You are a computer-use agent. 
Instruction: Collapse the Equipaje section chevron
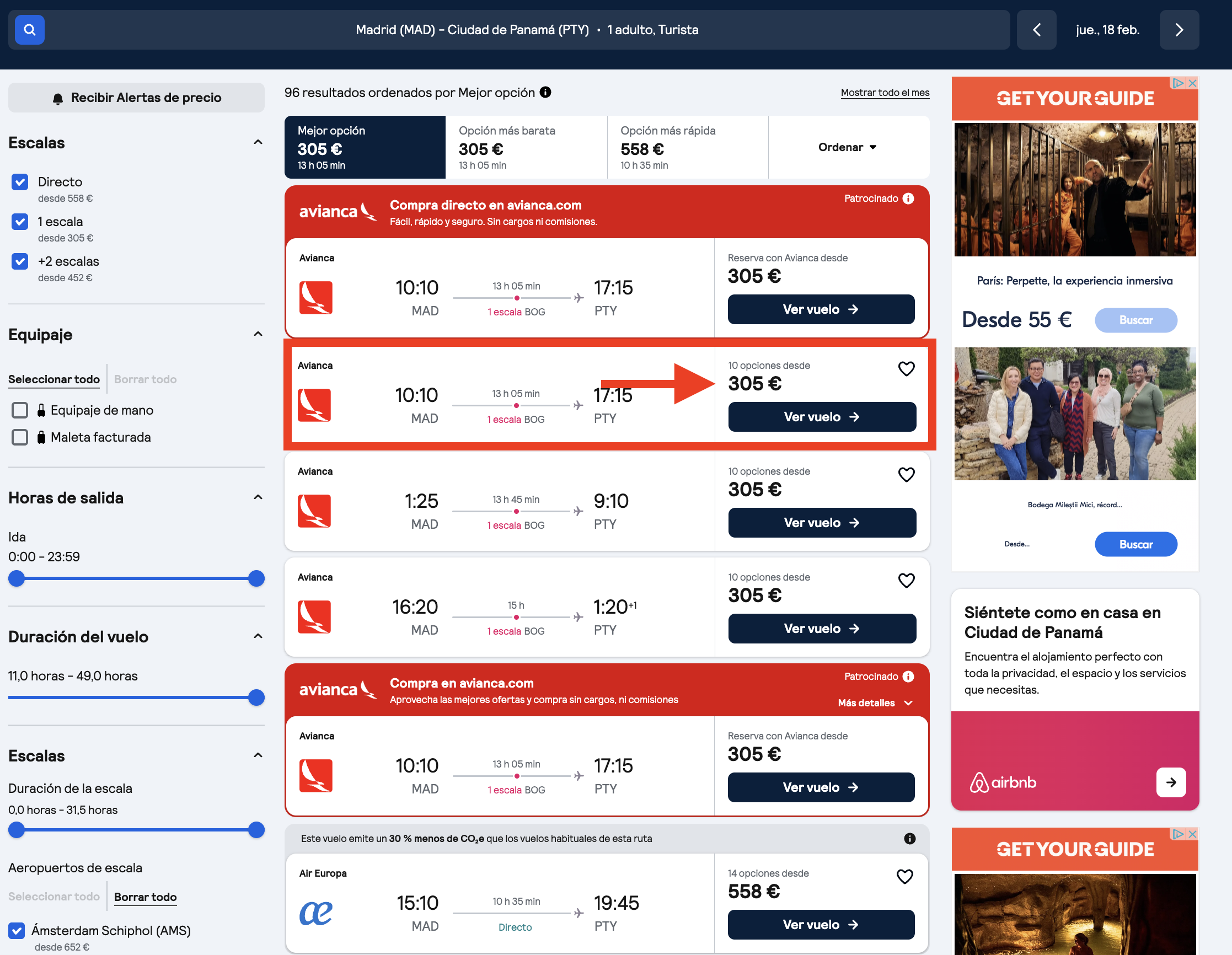point(258,334)
